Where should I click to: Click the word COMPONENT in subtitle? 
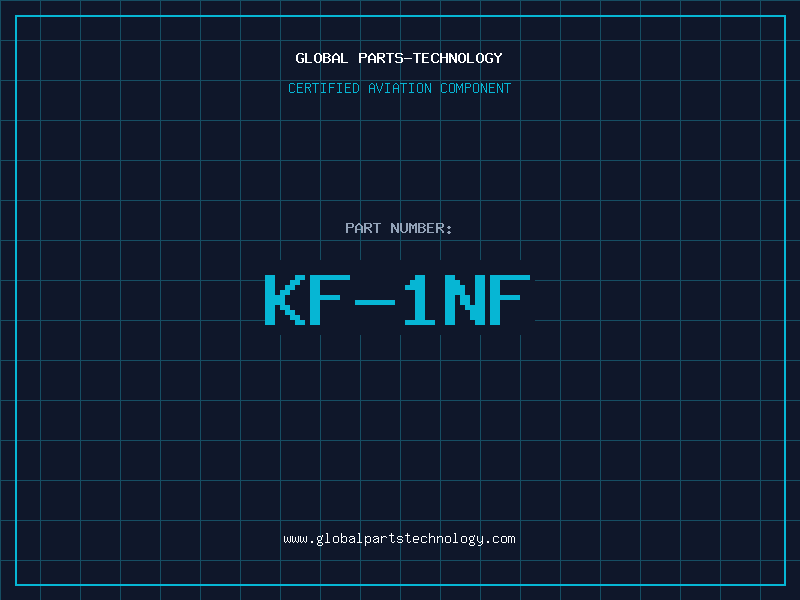[x=475, y=88]
